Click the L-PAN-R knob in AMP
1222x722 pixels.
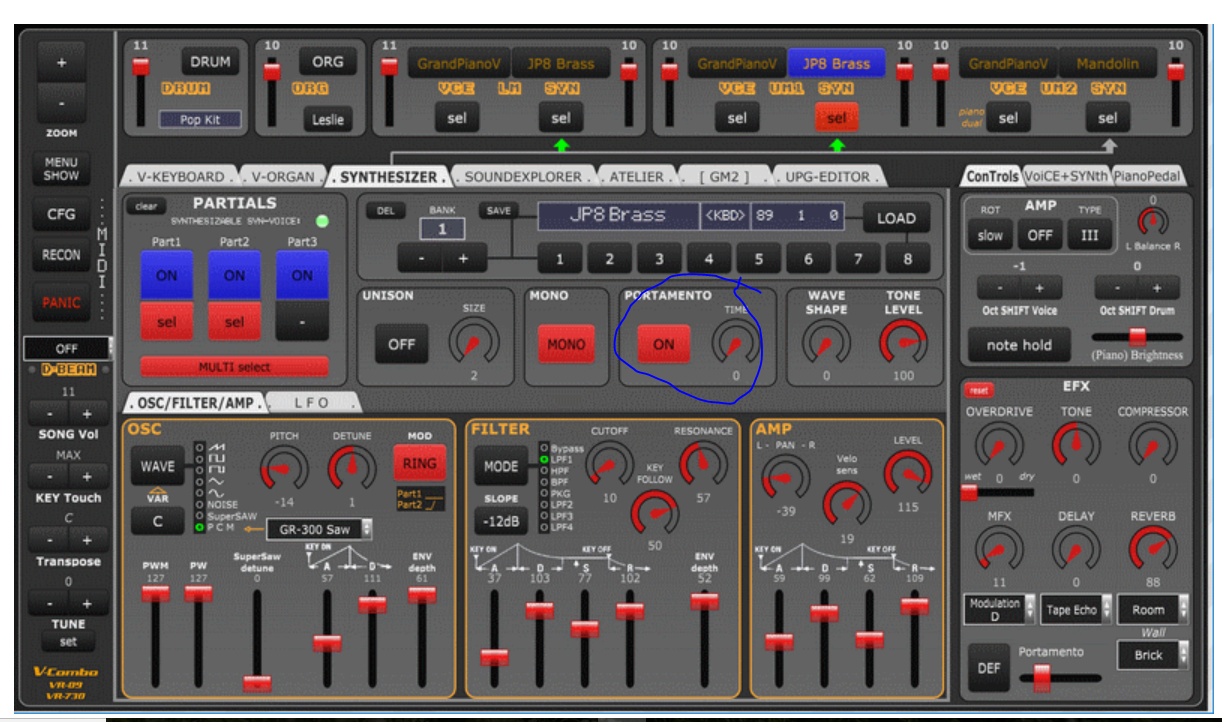pyautogui.click(x=785, y=478)
